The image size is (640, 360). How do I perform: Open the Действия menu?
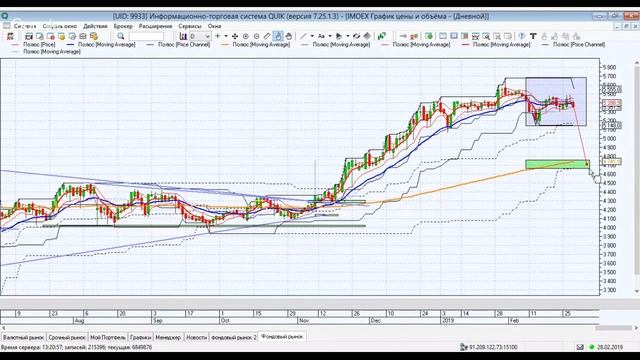tap(95, 26)
